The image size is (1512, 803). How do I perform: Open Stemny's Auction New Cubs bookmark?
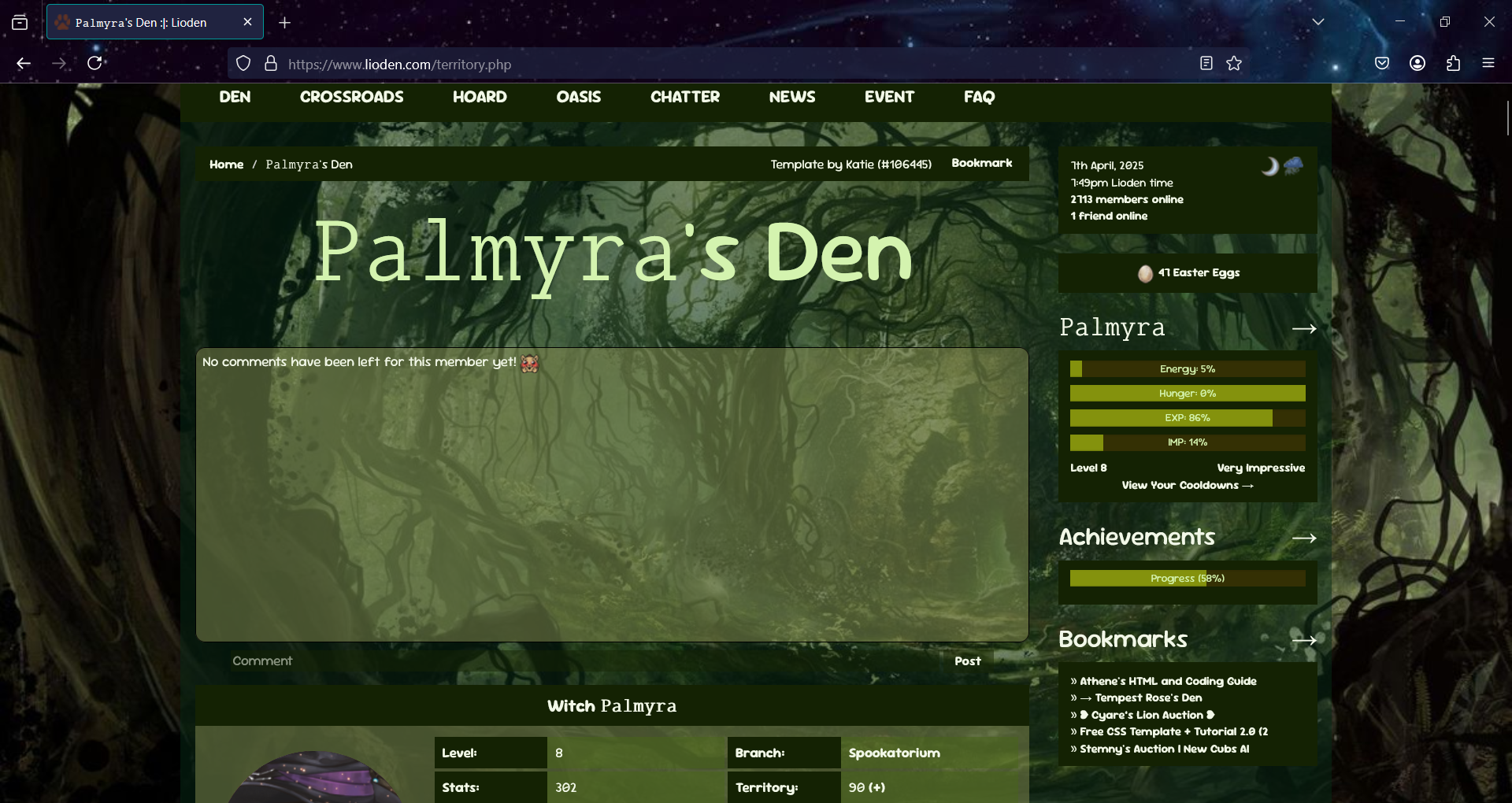(x=1165, y=749)
